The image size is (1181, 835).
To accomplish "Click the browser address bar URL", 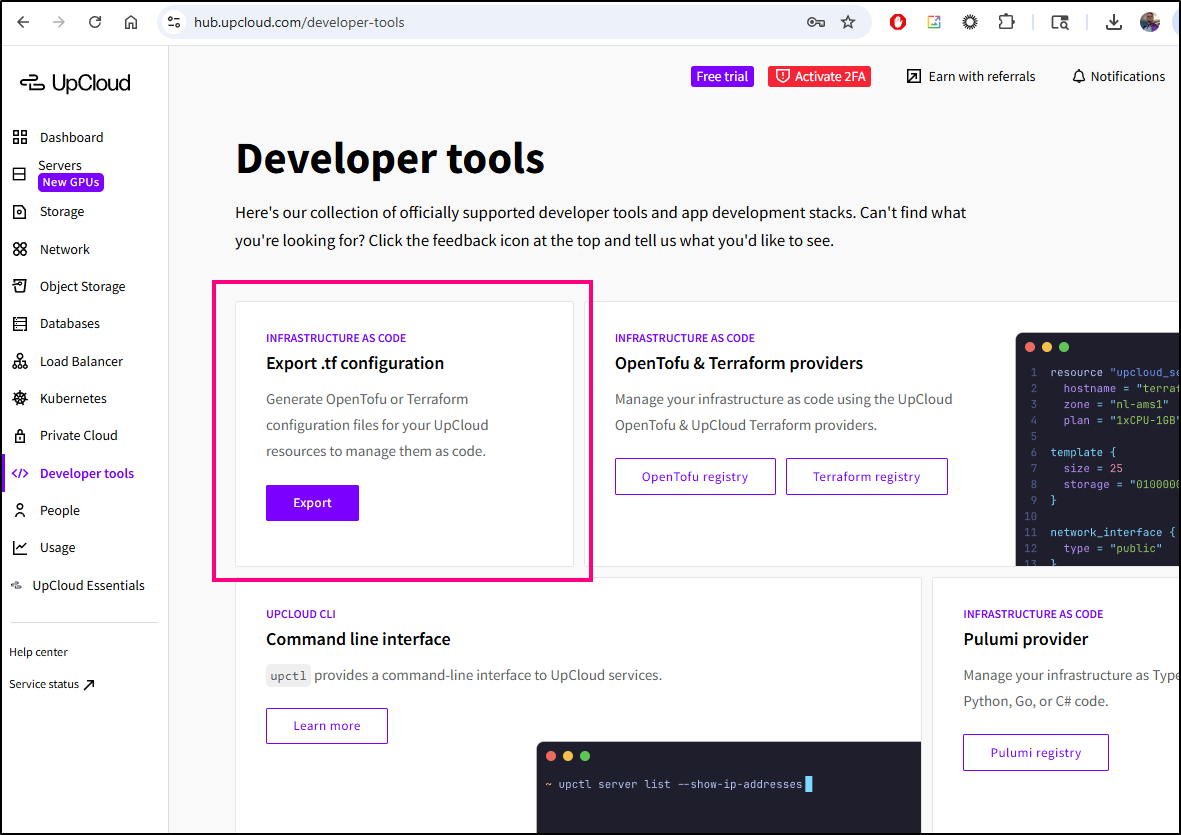I will (x=300, y=22).
